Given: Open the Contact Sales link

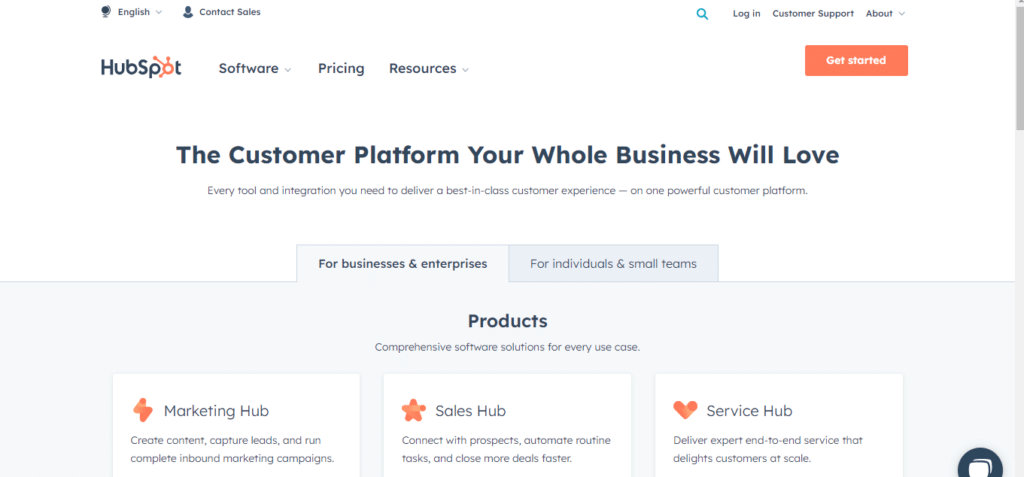Looking at the screenshot, I should pos(230,12).
